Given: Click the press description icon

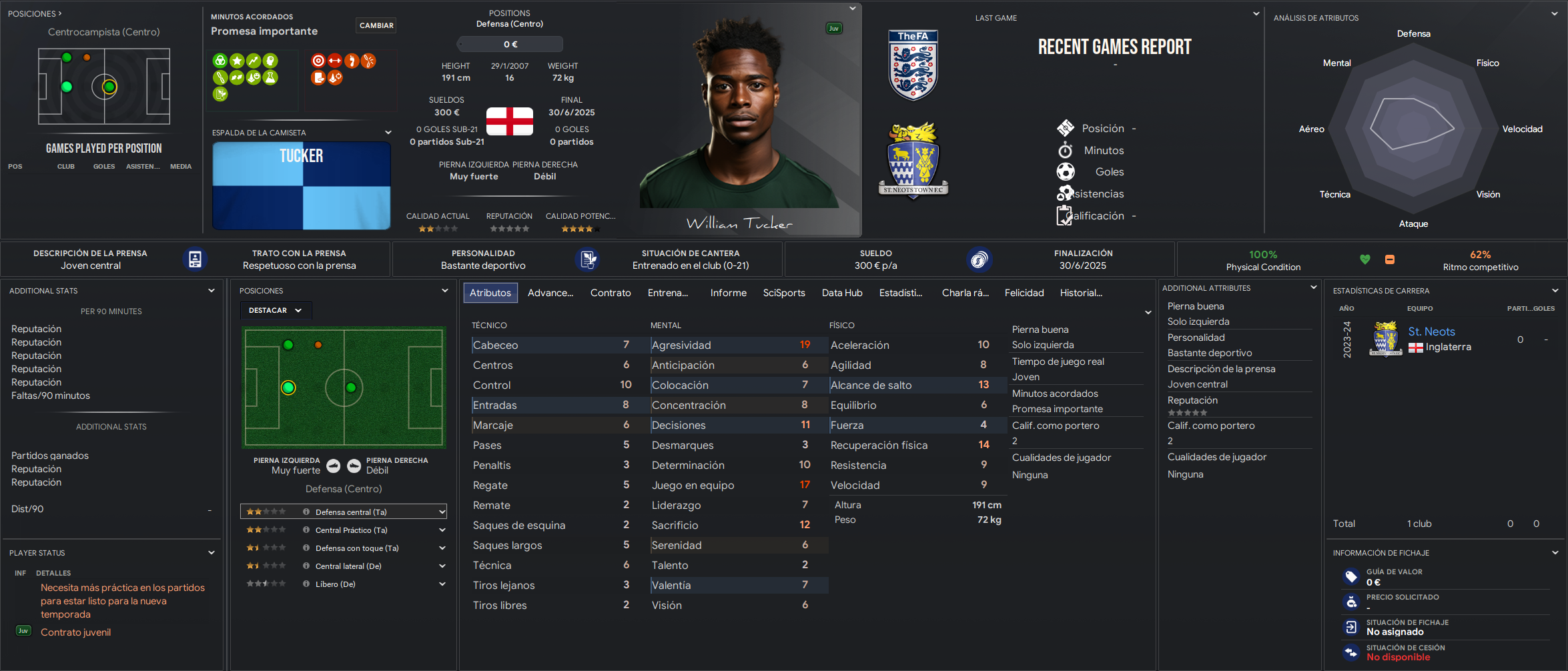Looking at the screenshot, I should [195, 259].
